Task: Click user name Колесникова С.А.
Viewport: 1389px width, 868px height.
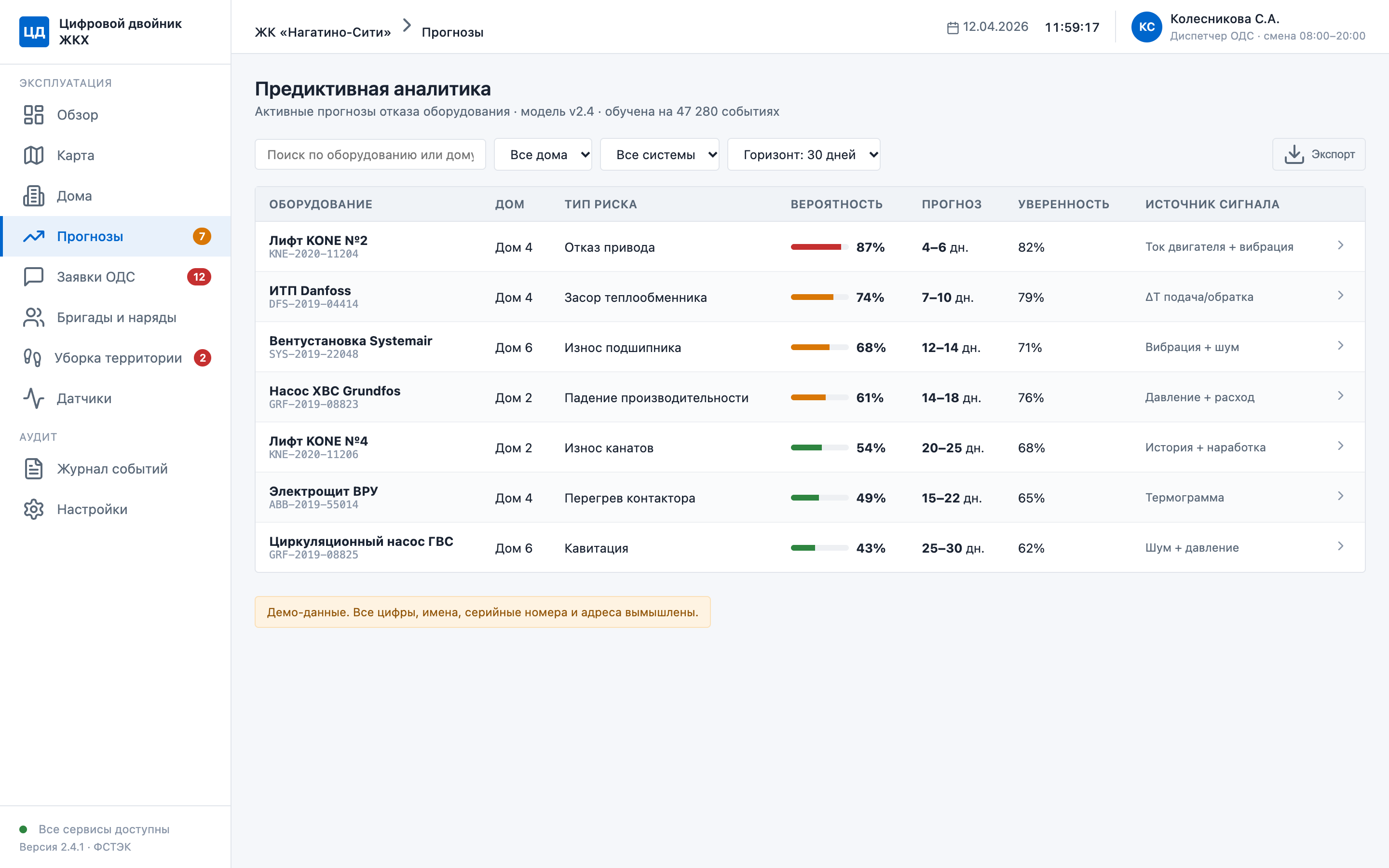Action: [1224, 19]
